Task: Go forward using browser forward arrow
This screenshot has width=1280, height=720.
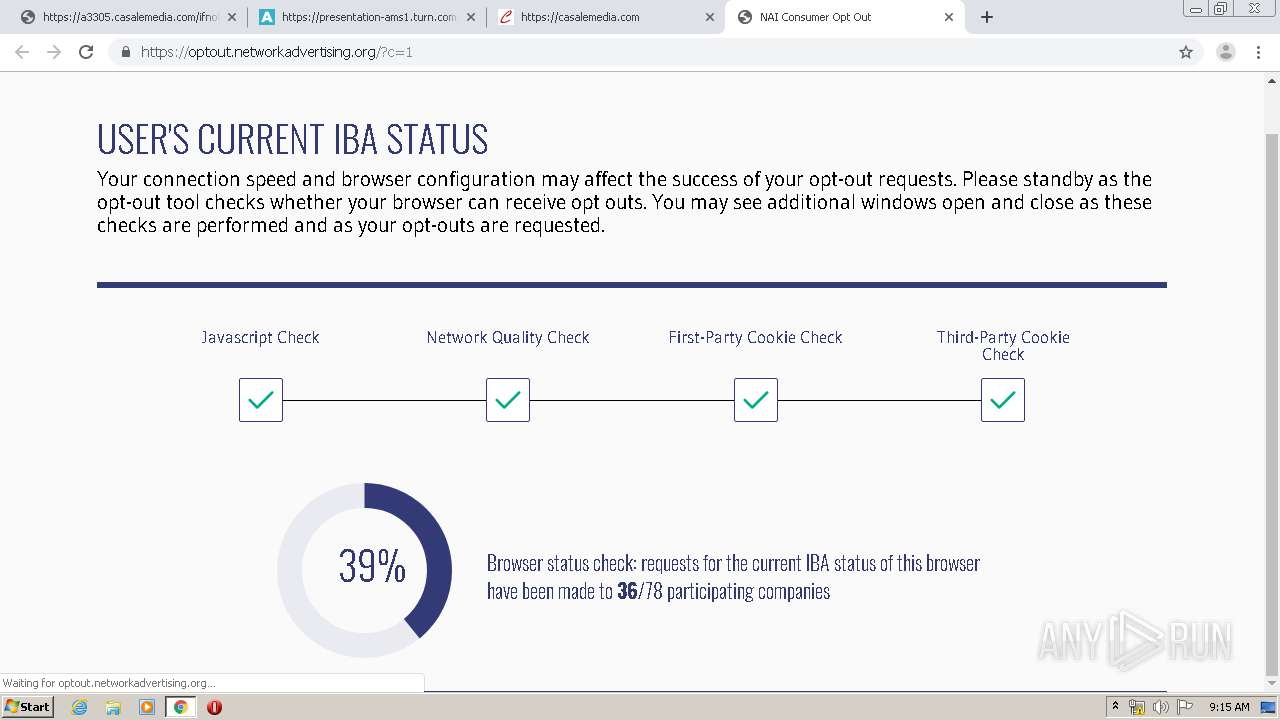Action: point(54,52)
